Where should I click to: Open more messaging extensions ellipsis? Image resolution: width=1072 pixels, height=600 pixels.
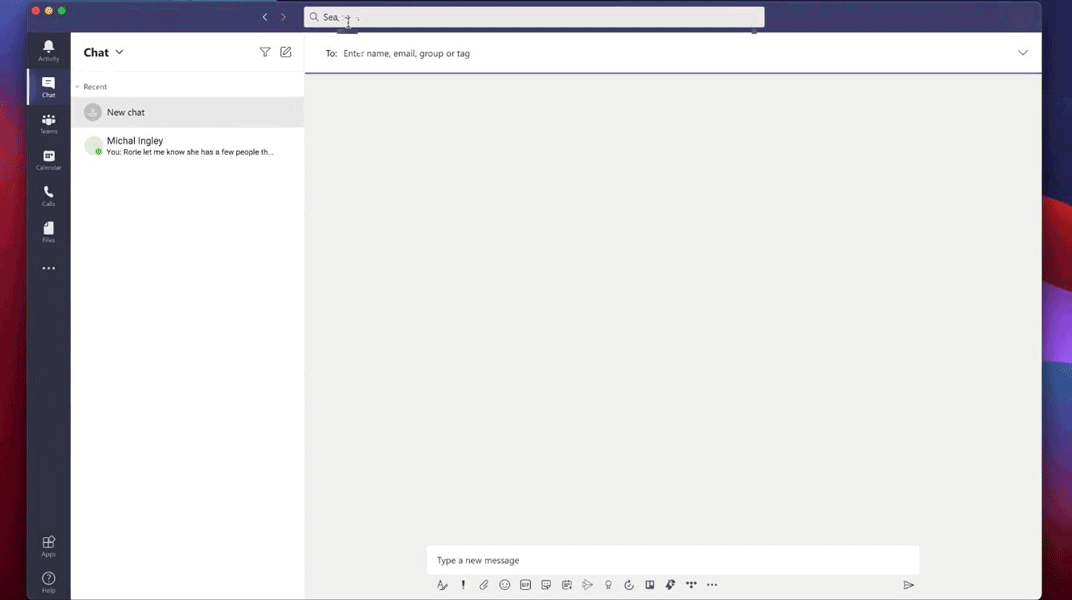(x=712, y=585)
